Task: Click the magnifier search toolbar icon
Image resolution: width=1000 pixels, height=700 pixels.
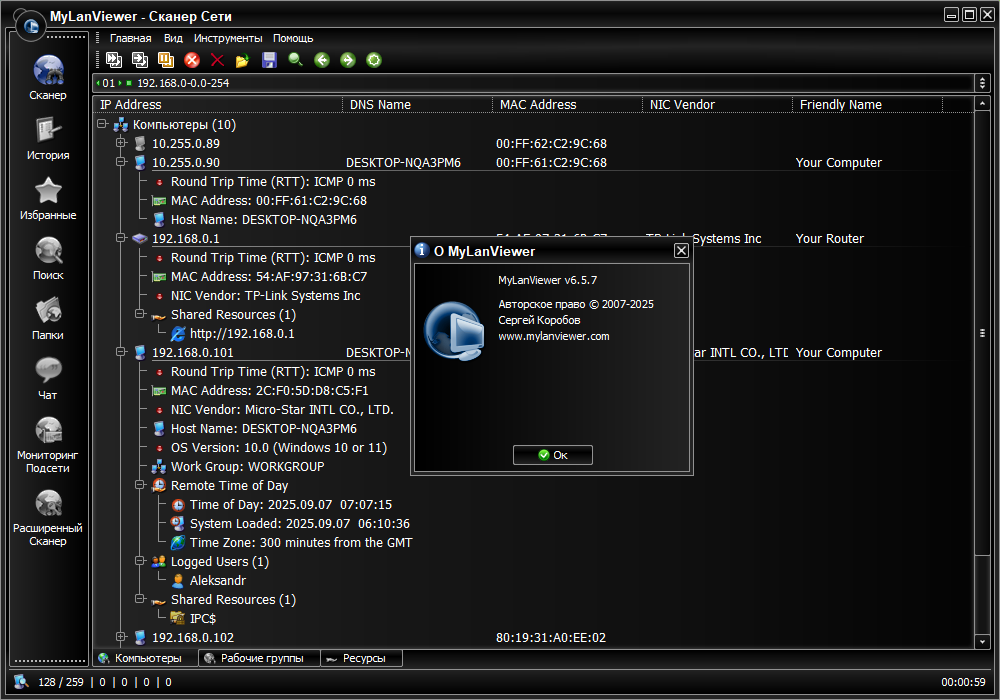Action: (x=295, y=60)
